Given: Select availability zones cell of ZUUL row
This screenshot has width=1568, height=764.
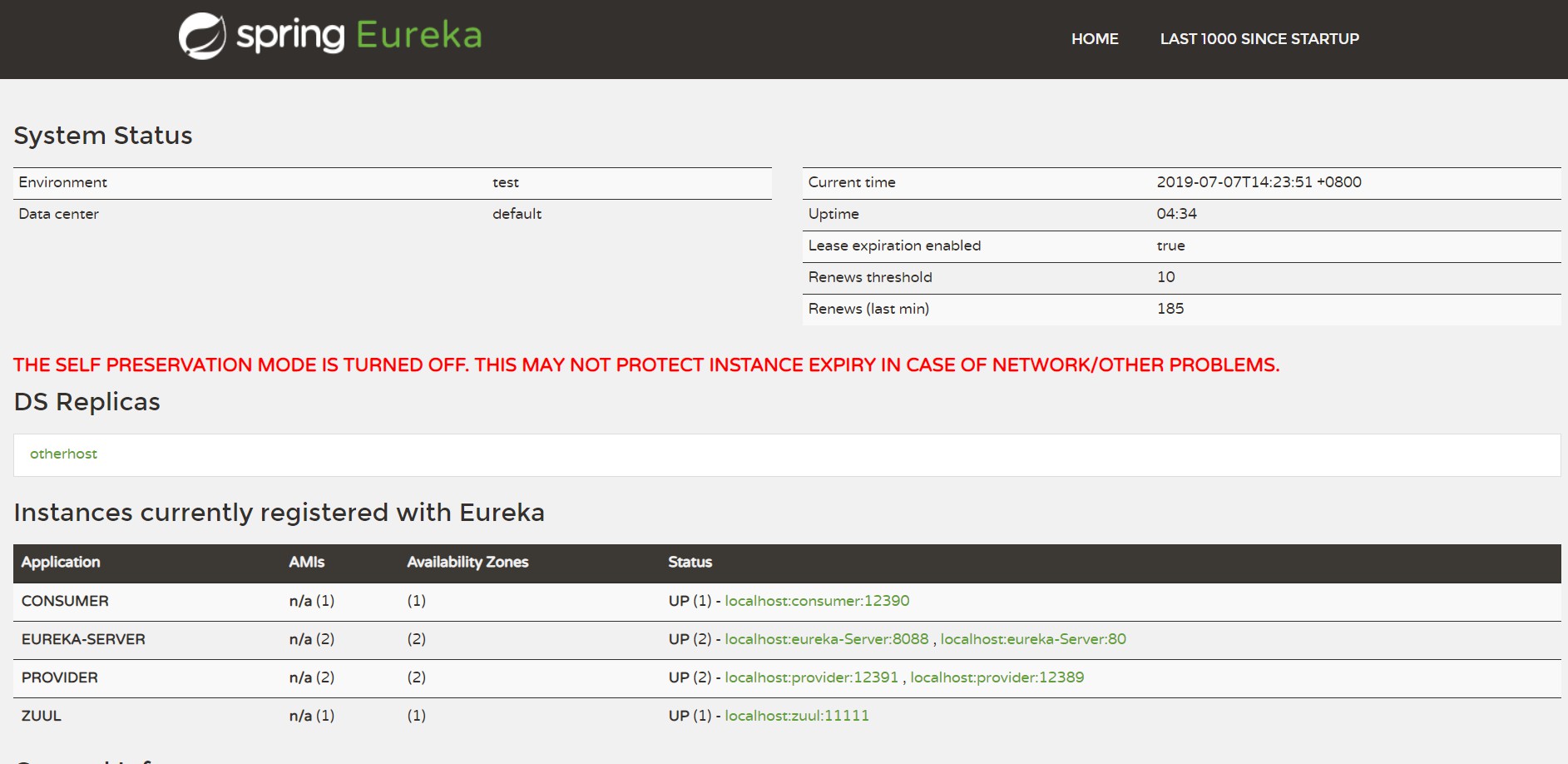Looking at the screenshot, I should coord(417,716).
